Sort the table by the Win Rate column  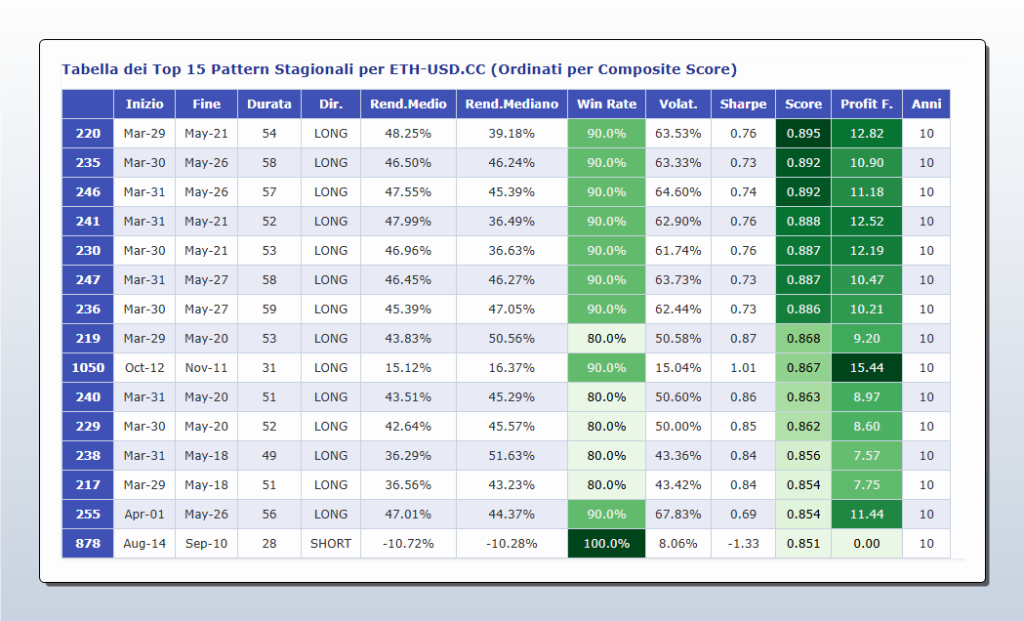pyautogui.click(x=606, y=103)
